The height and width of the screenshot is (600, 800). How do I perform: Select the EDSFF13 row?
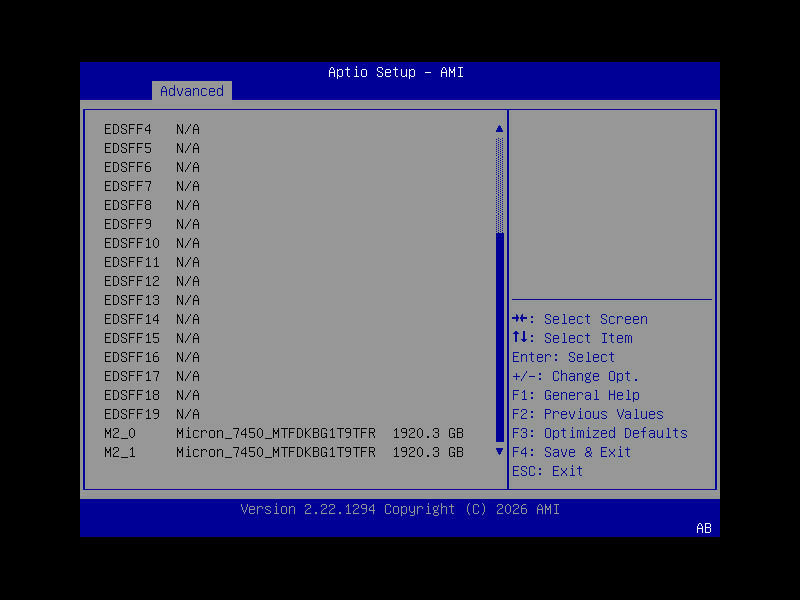(152, 300)
